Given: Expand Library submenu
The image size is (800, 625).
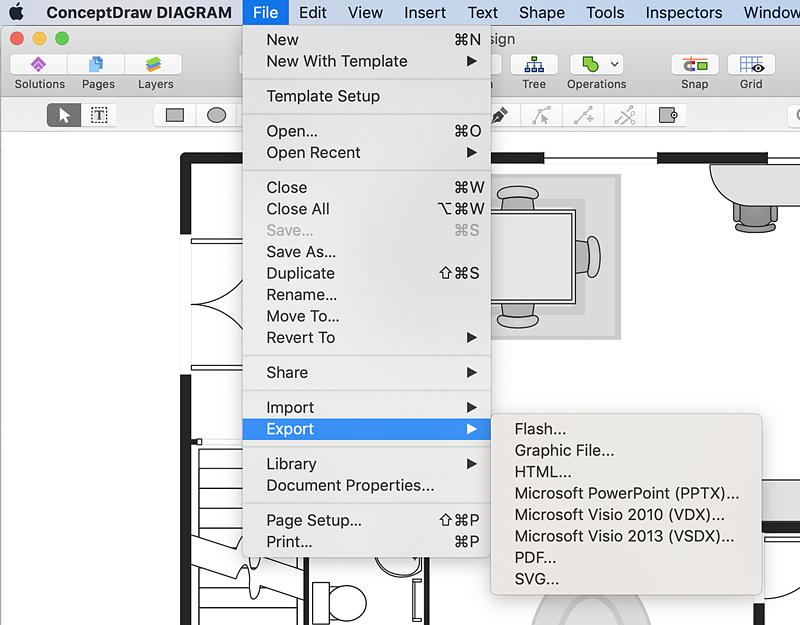Looking at the screenshot, I should point(366,464).
